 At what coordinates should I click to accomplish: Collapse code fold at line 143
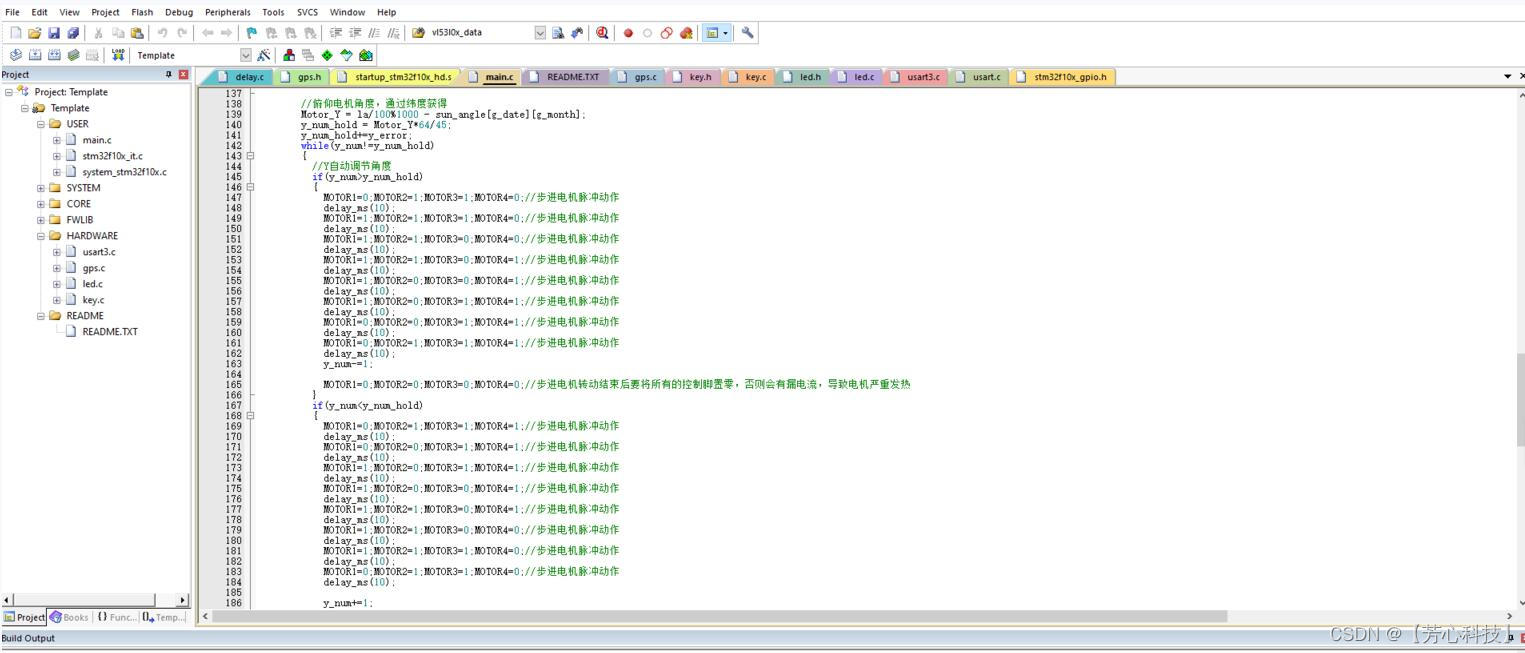(250, 156)
